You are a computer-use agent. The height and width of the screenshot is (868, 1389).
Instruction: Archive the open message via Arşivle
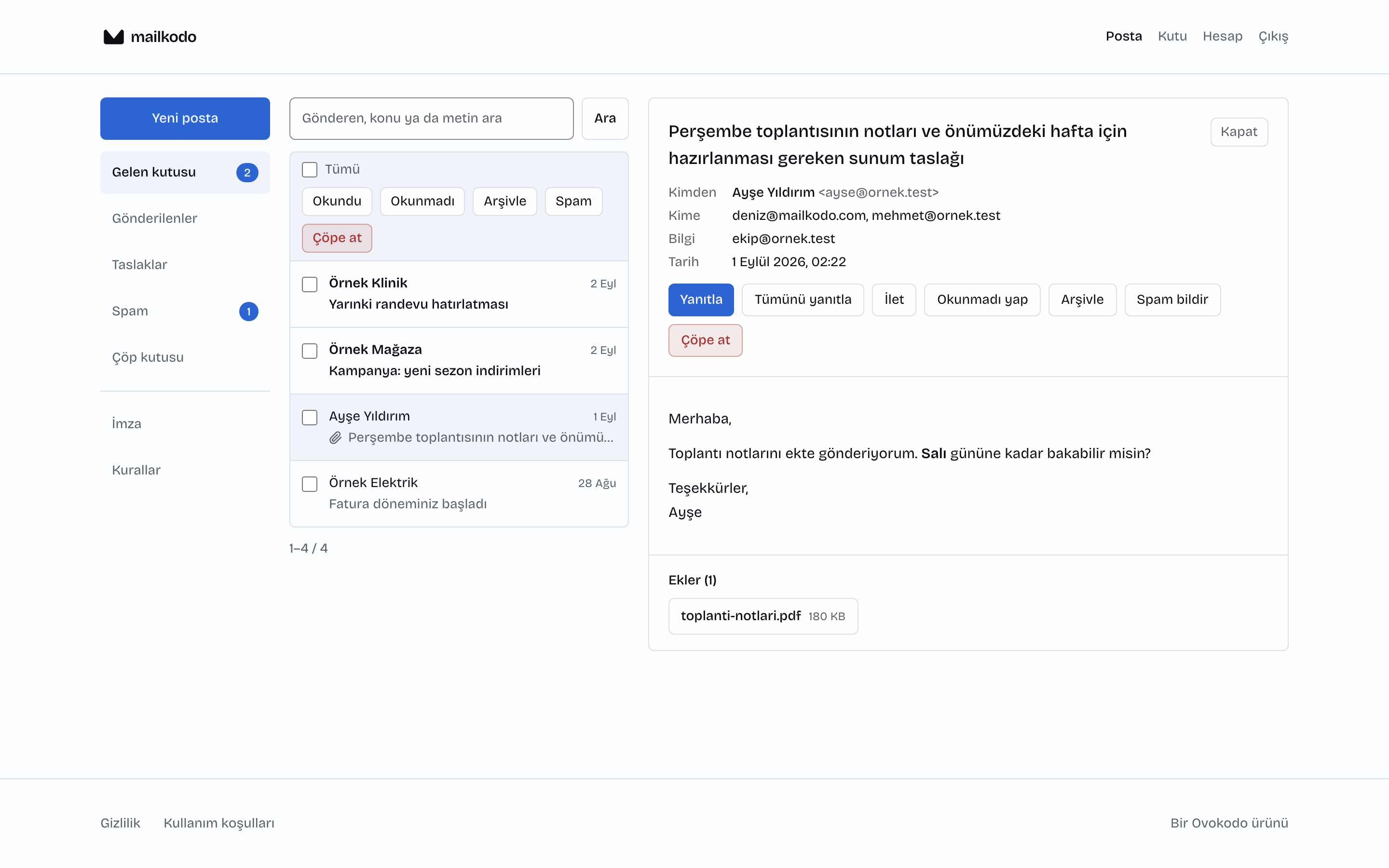pyautogui.click(x=1082, y=300)
